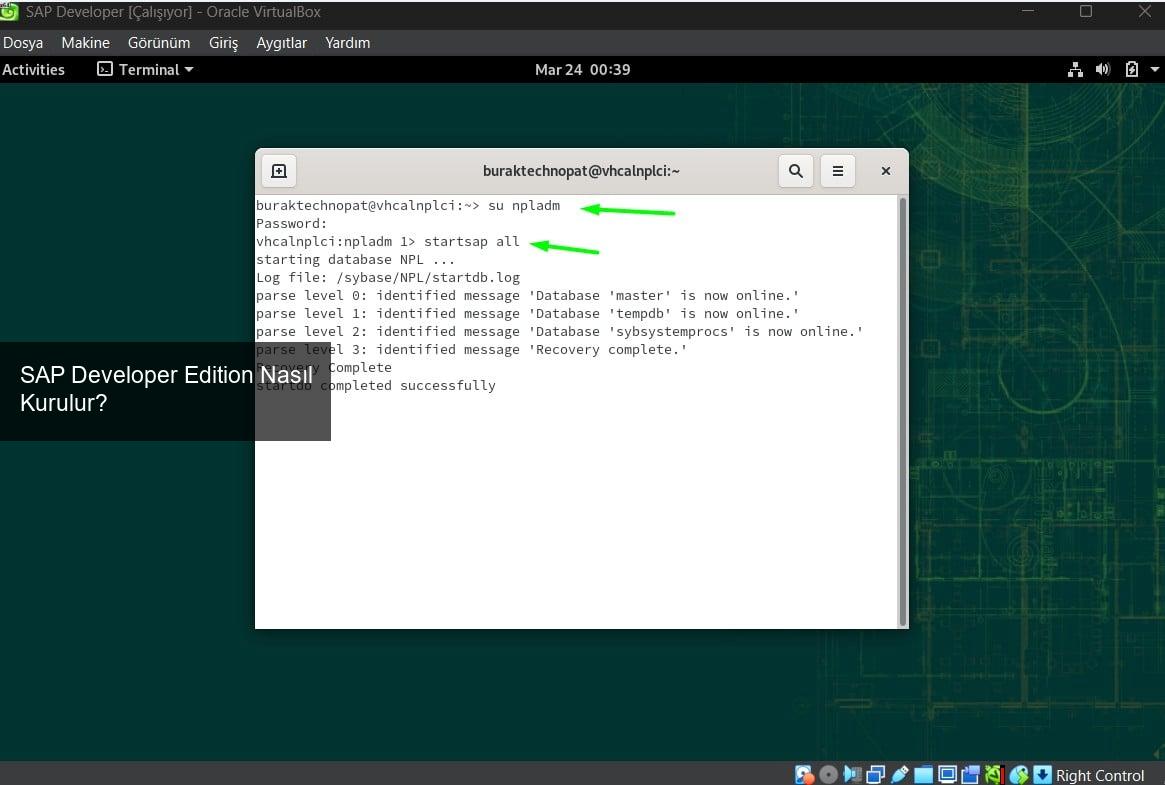Click the USB devices status icon
This screenshot has height=785, width=1165.
click(x=899, y=775)
